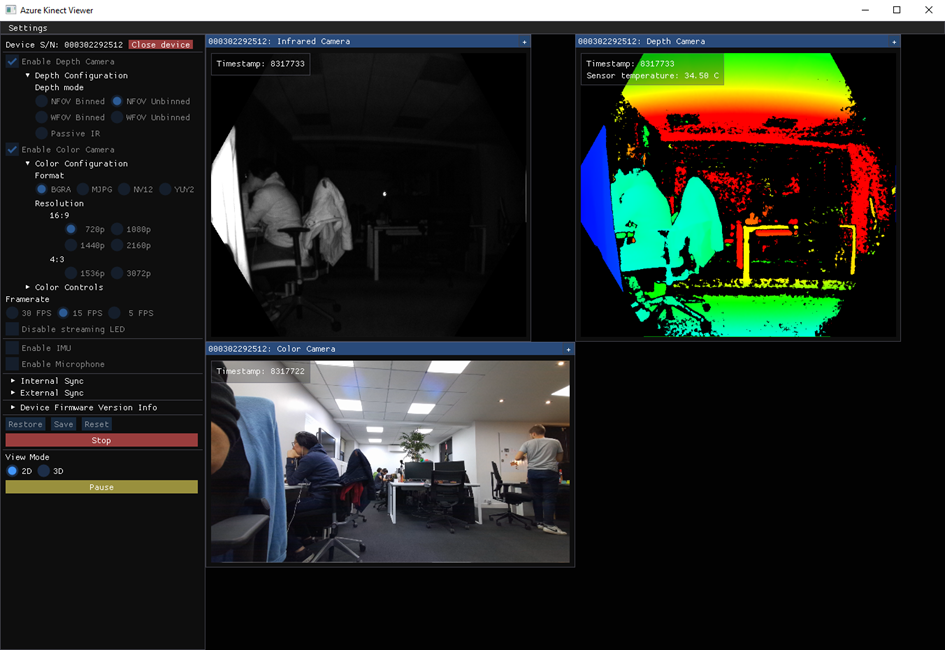This screenshot has width=945, height=650.
Task: Click the Close device button
Action: (160, 45)
